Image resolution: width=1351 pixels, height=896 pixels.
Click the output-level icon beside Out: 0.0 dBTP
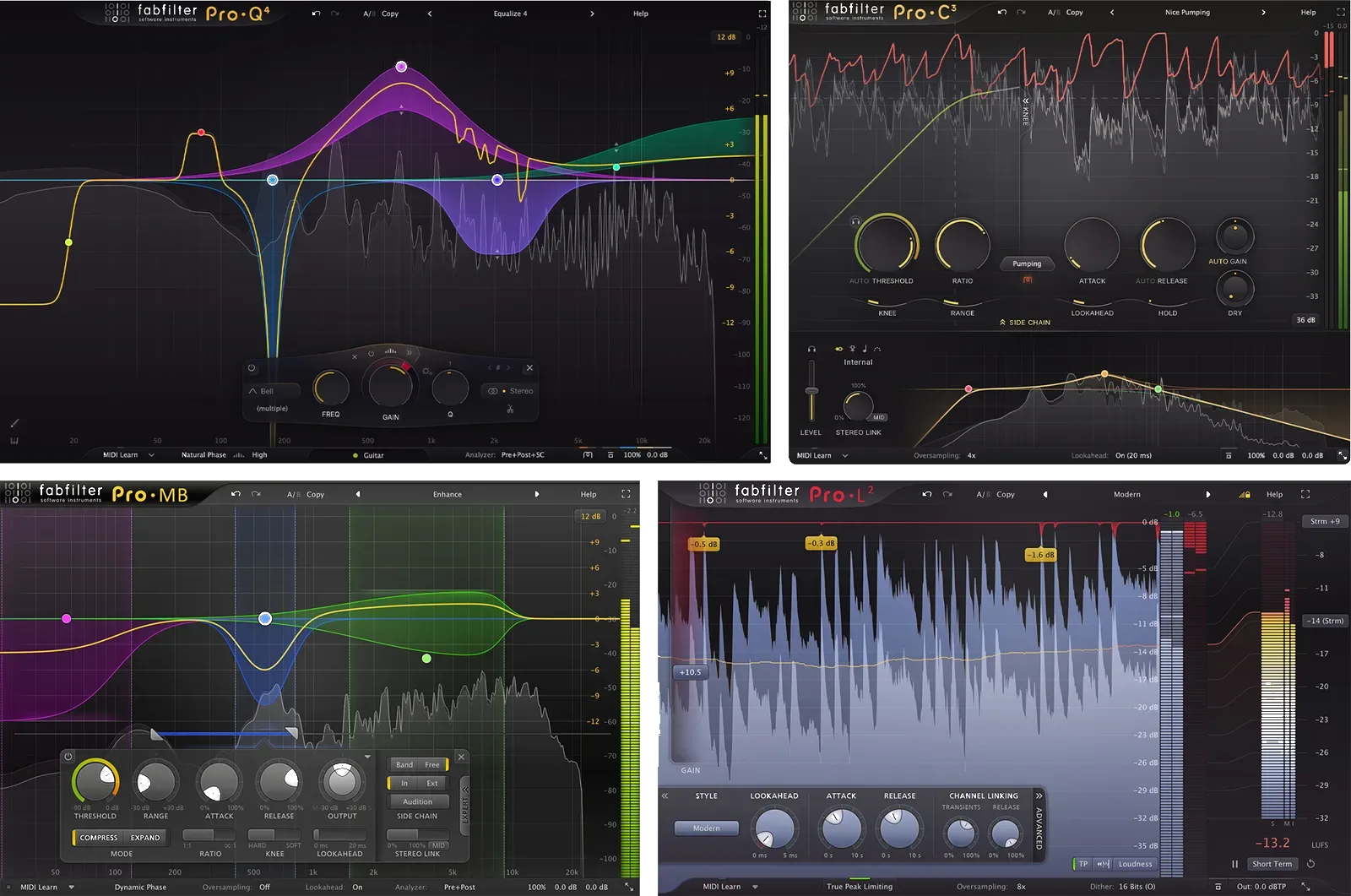coord(1218,887)
